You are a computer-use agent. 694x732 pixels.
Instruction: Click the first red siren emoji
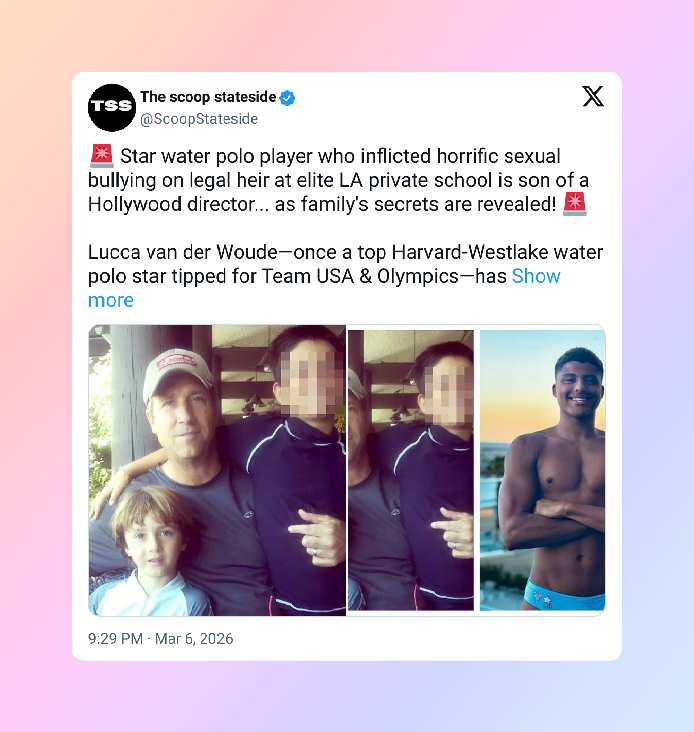102,156
